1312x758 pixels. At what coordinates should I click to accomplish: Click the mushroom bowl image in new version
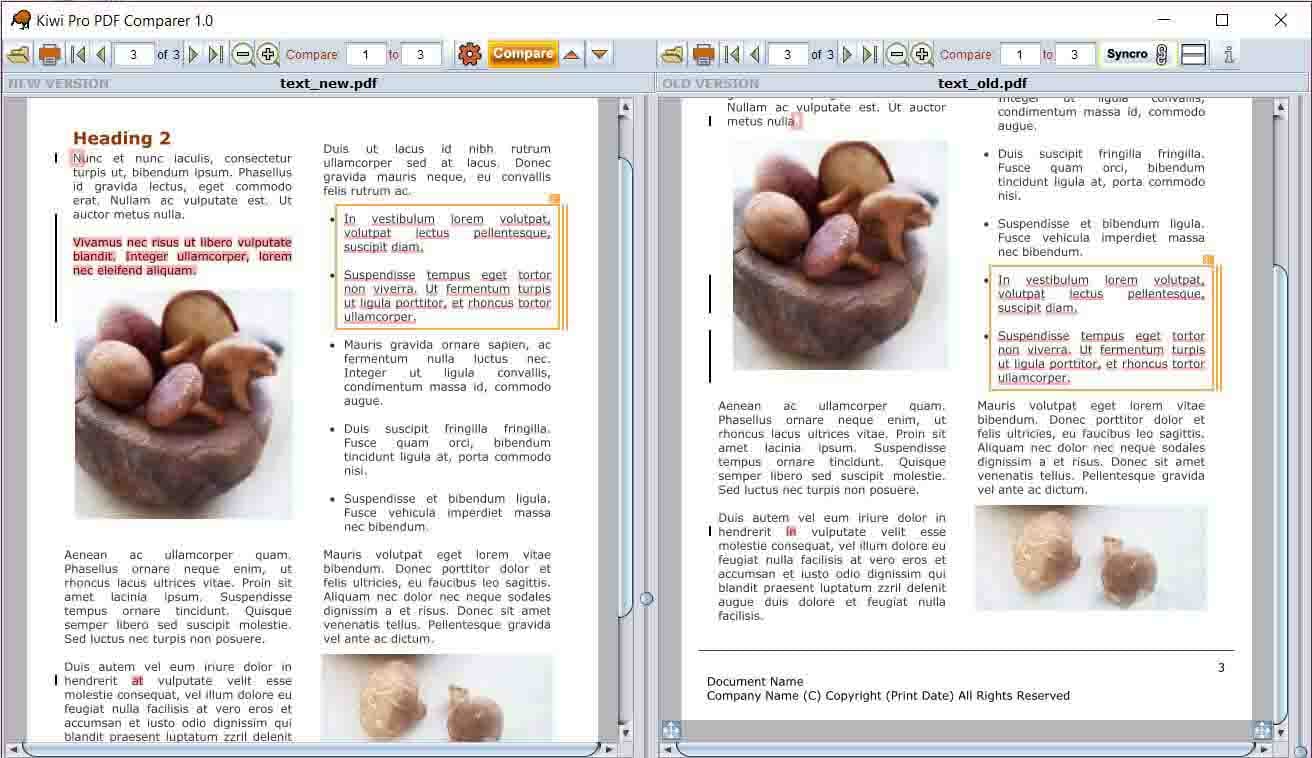[184, 404]
